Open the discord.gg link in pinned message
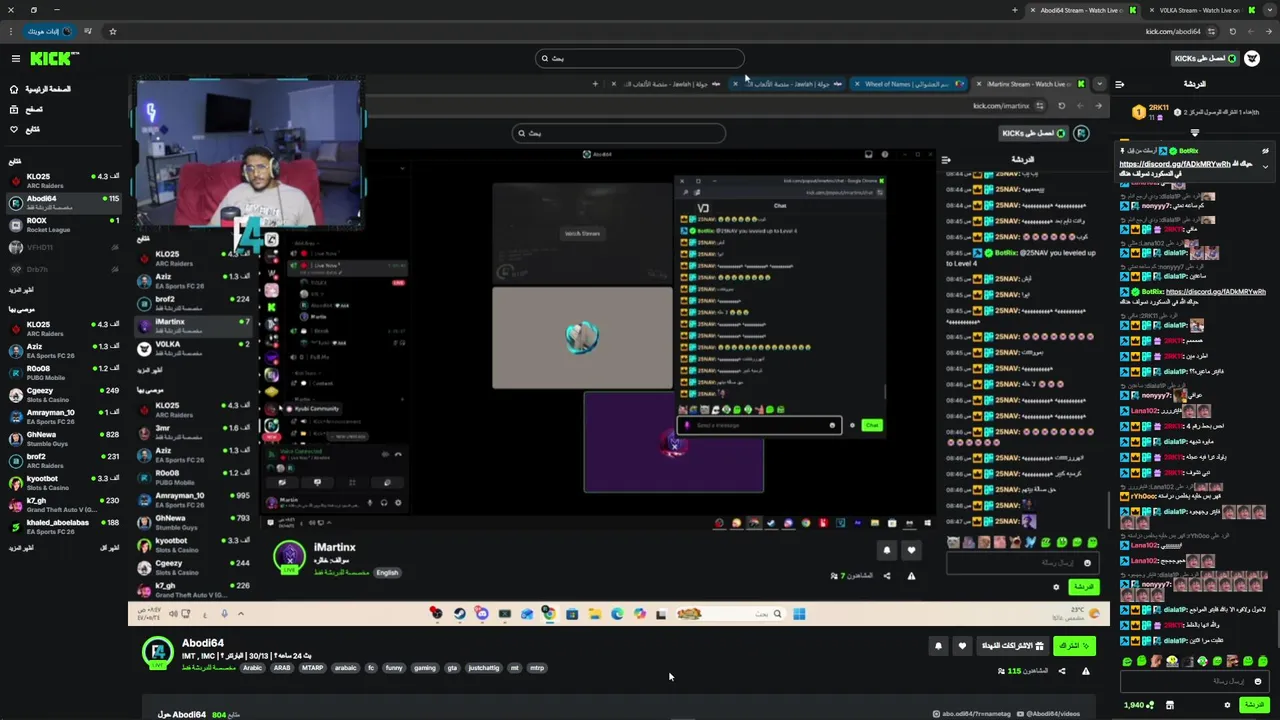The height and width of the screenshot is (720, 1280). (1174, 164)
